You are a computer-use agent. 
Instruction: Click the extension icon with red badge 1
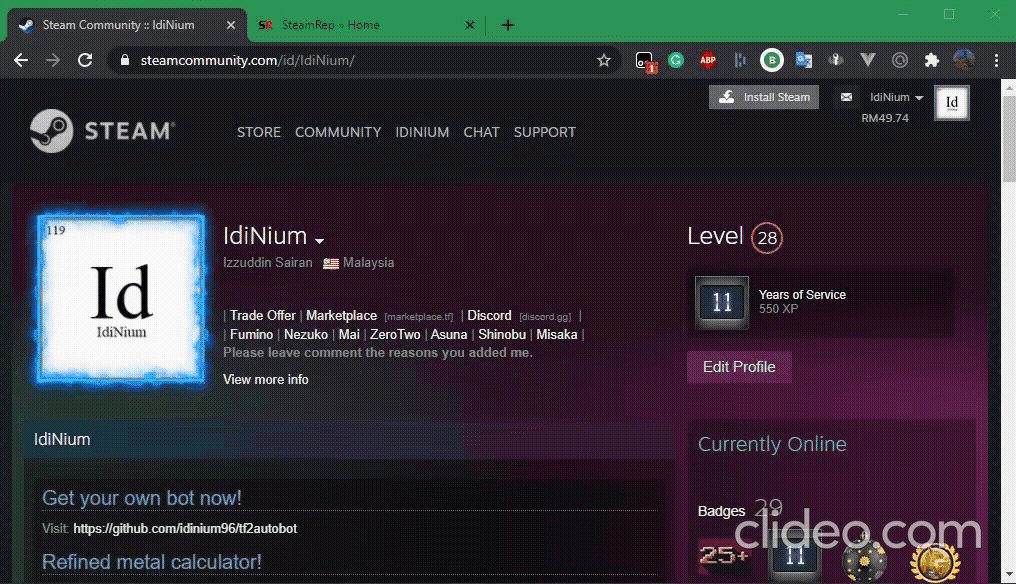coord(645,62)
